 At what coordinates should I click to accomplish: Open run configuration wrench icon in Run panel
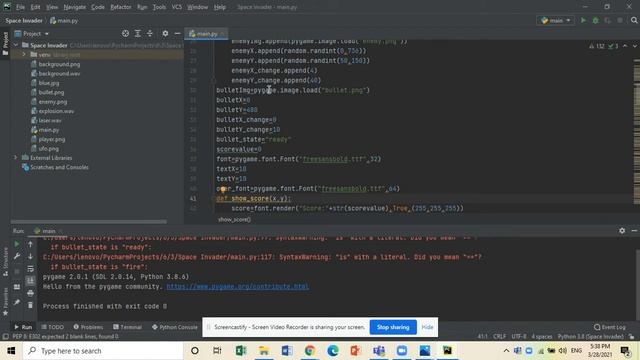click(17, 256)
